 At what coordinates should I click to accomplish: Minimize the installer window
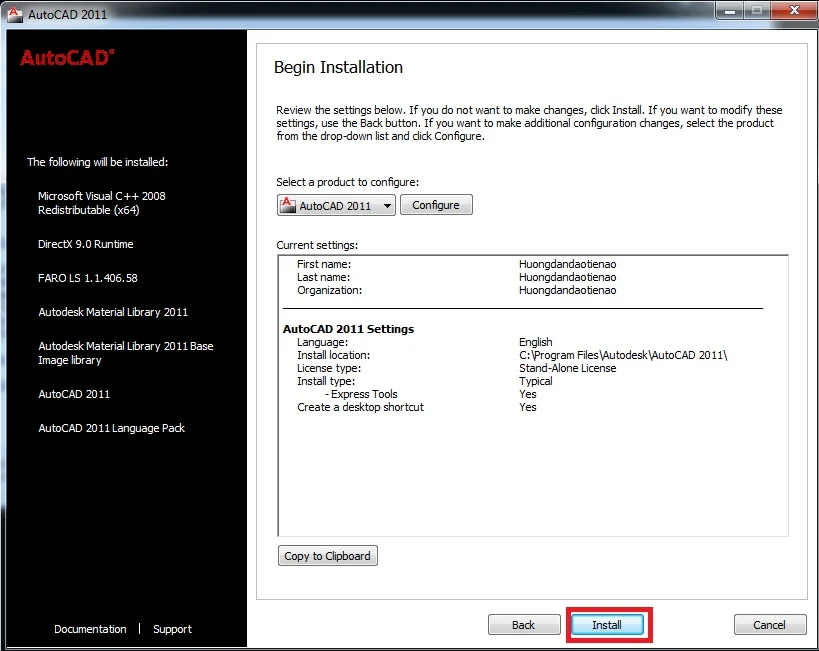[x=727, y=13]
